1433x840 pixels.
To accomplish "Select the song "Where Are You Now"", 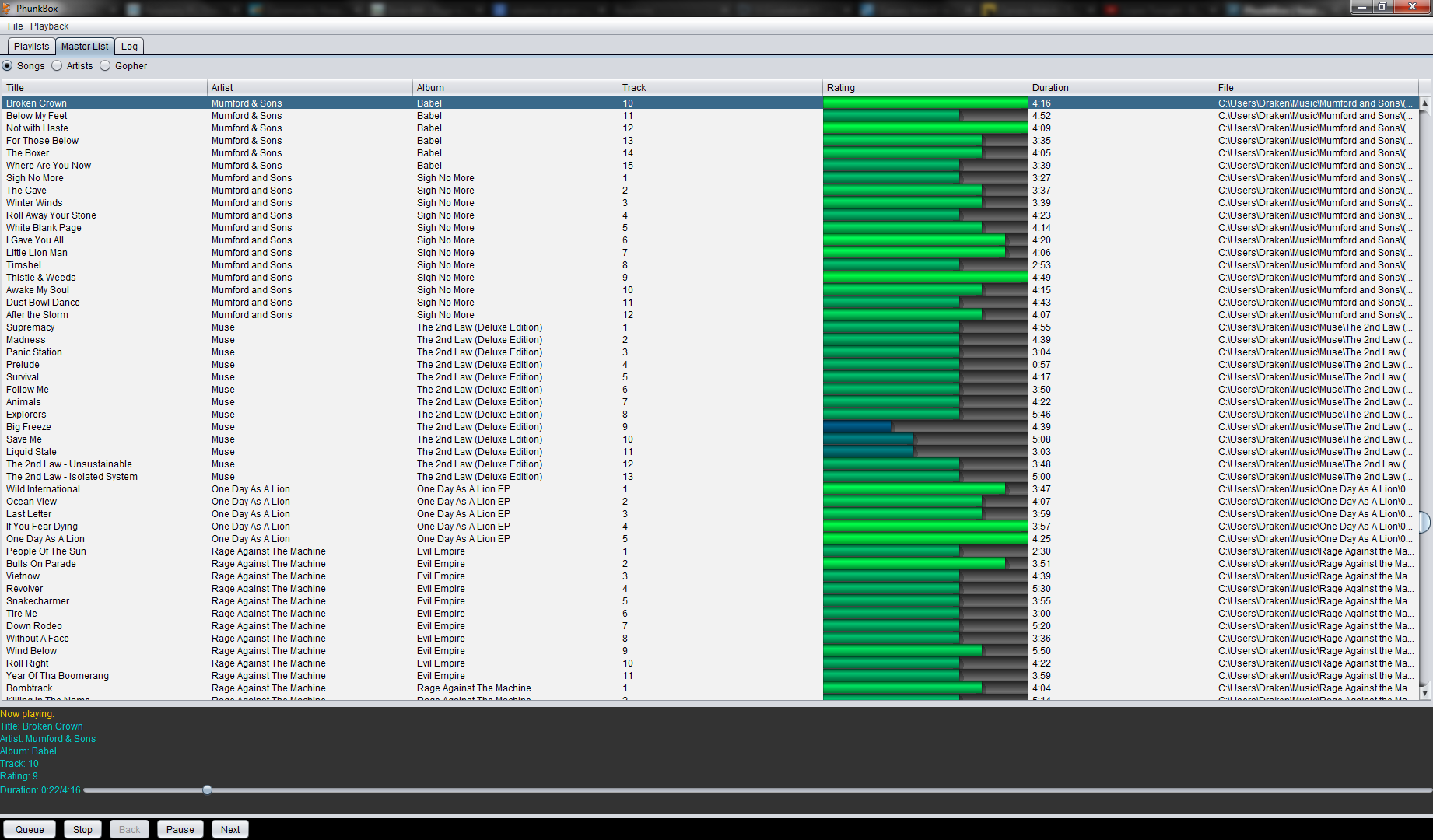I will click(48, 166).
